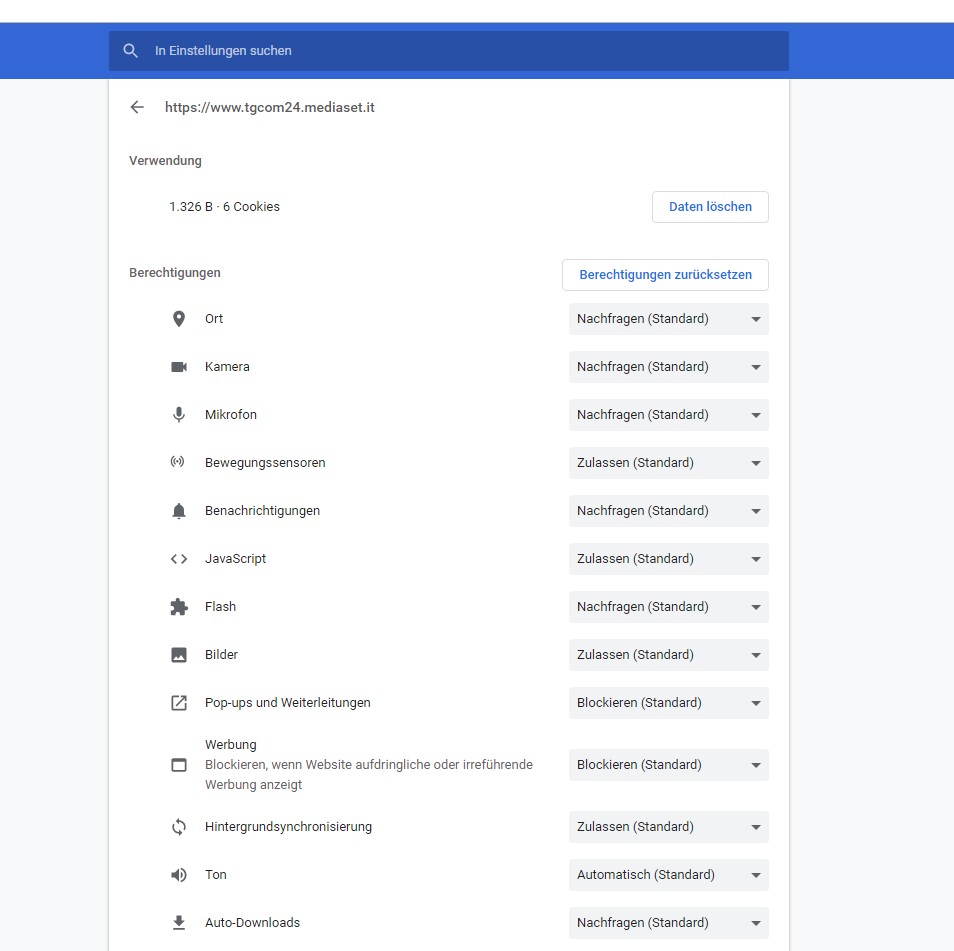Focus the In Einstellungen suchen field
954x951 pixels.
pyautogui.click(x=460, y=50)
